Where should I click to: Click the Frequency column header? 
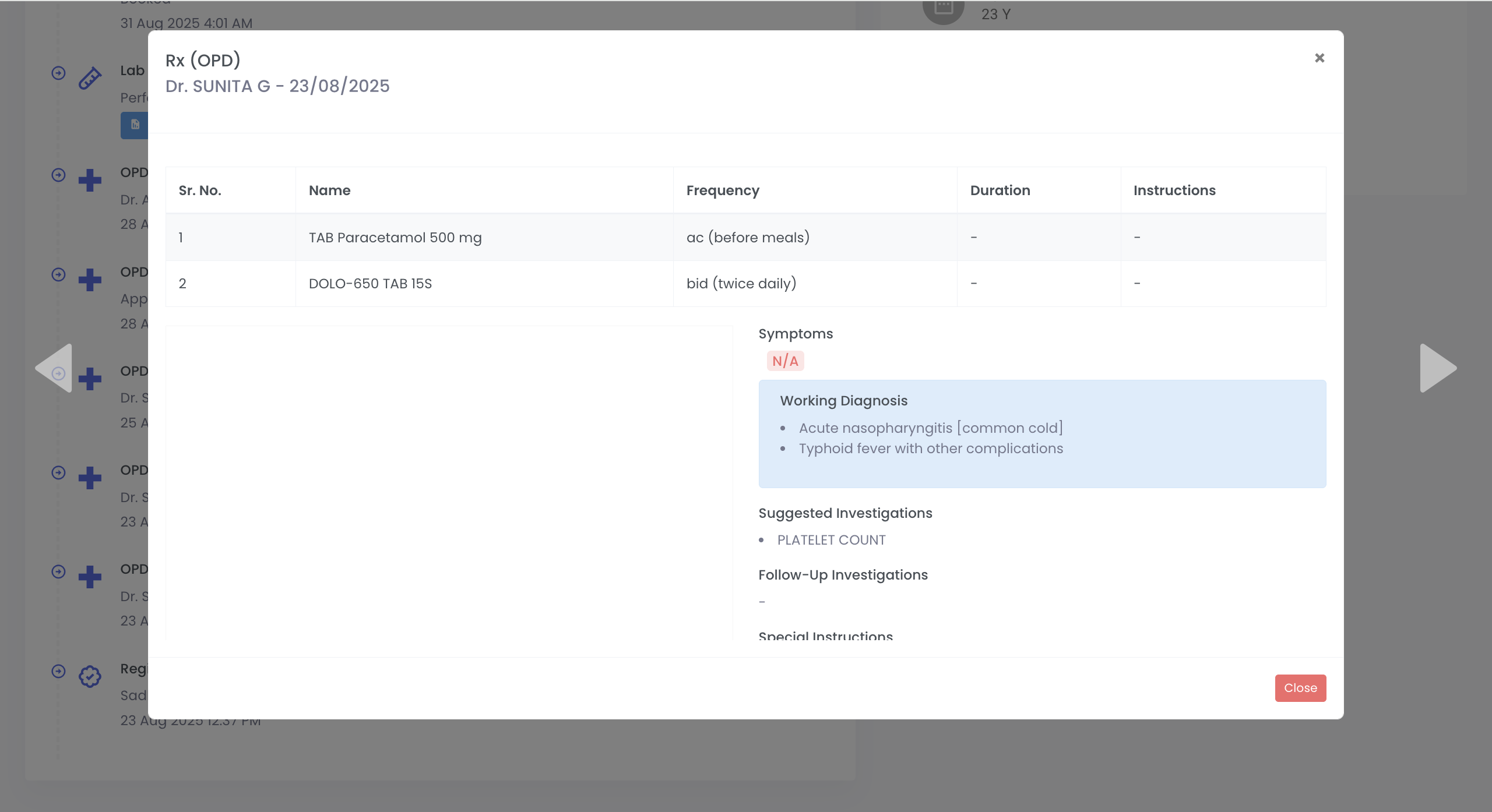coord(723,190)
